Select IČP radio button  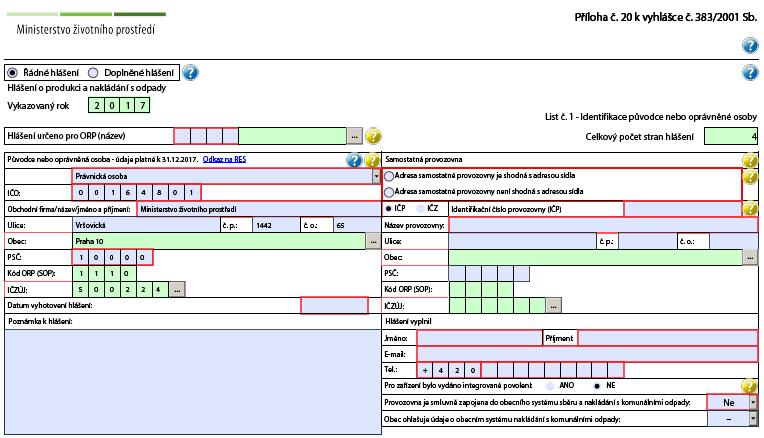tap(388, 209)
